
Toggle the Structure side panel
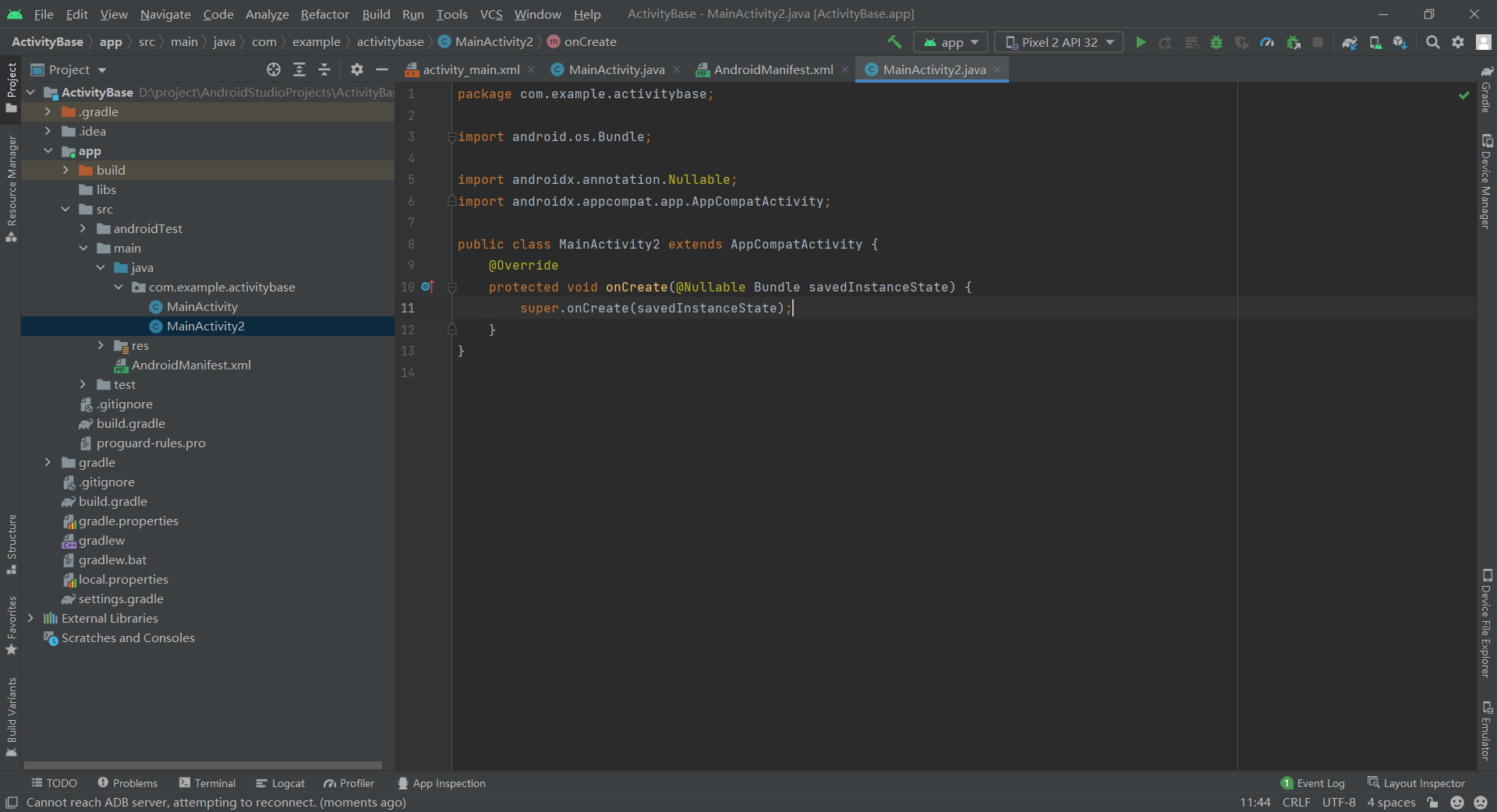click(x=11, y=544)
